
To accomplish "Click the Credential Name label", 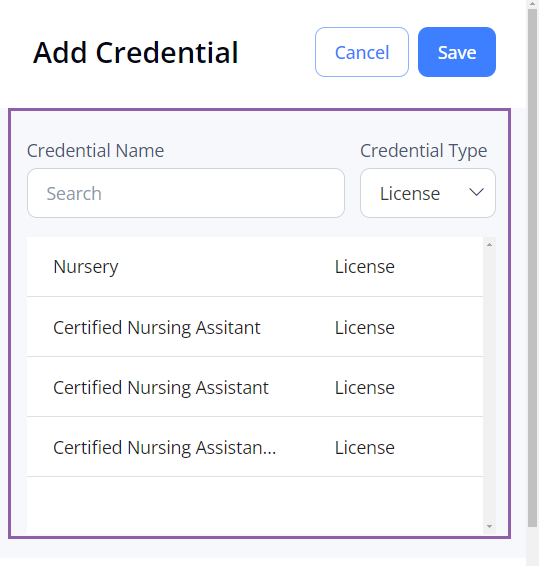I will (95, 151).
